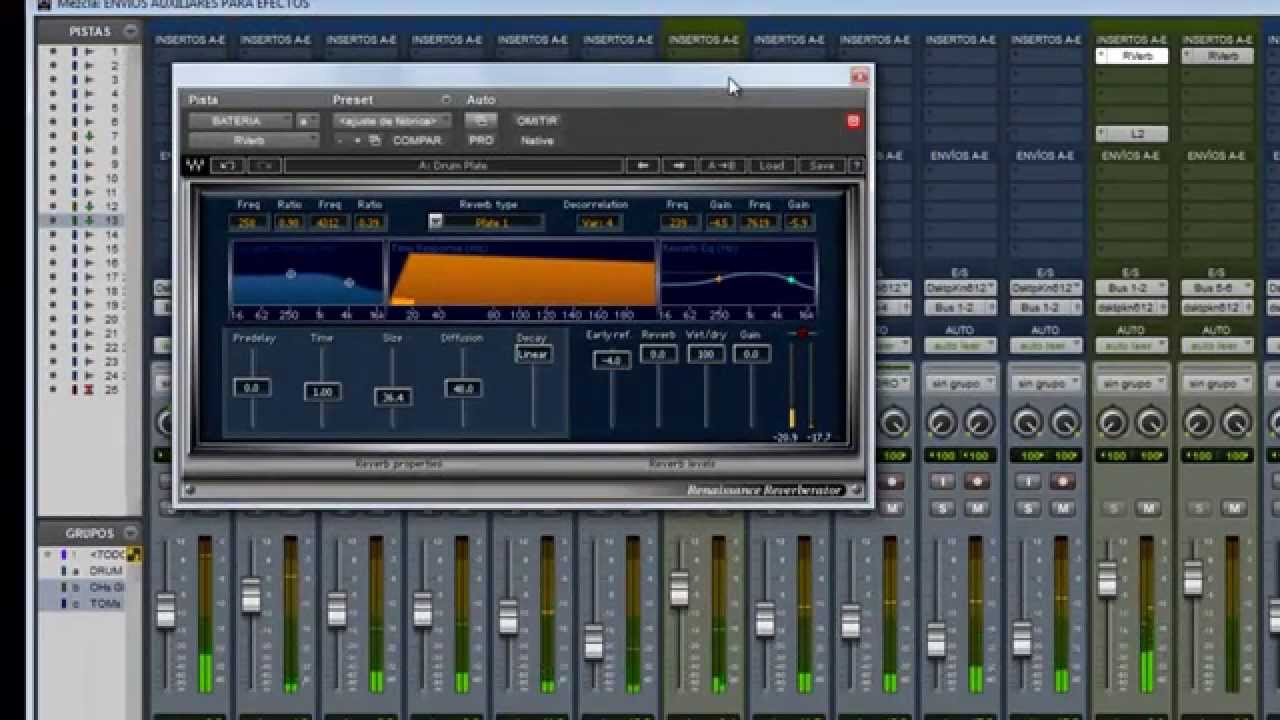Open the GRUPOS list menu circle icon

[x=130, y=533]
